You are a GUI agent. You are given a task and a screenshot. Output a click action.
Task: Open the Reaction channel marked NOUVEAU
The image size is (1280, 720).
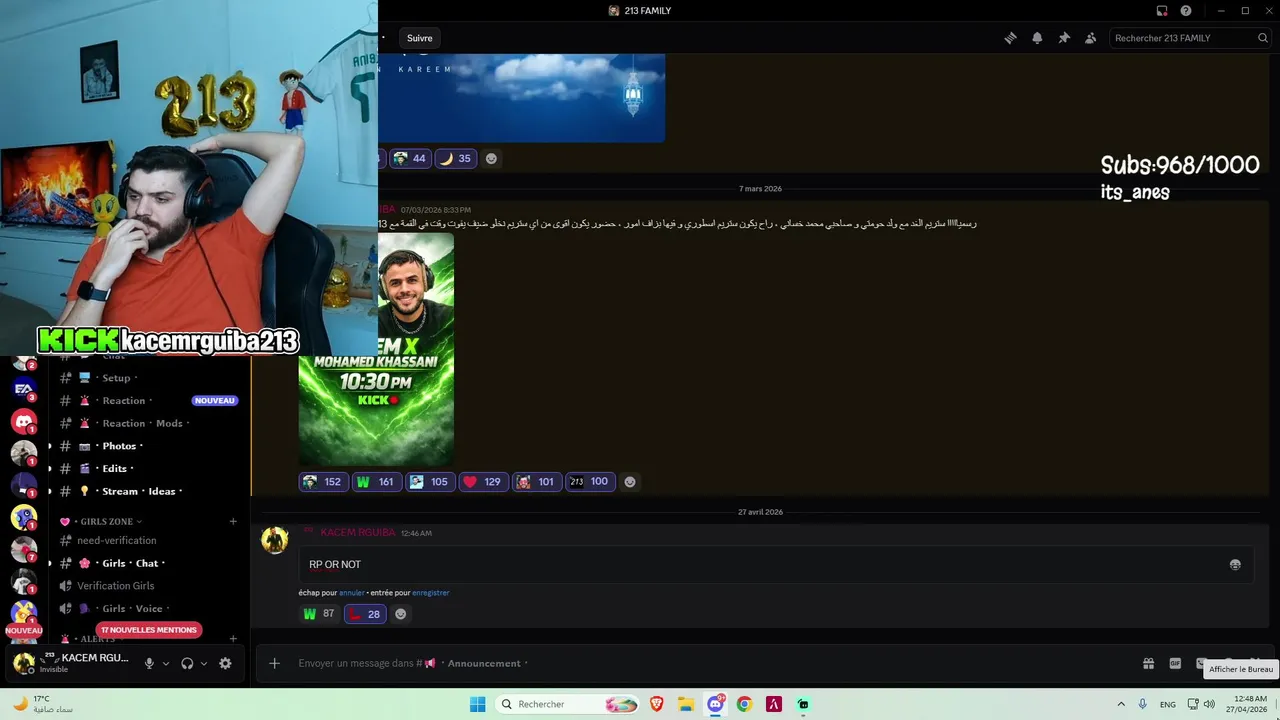148,400
